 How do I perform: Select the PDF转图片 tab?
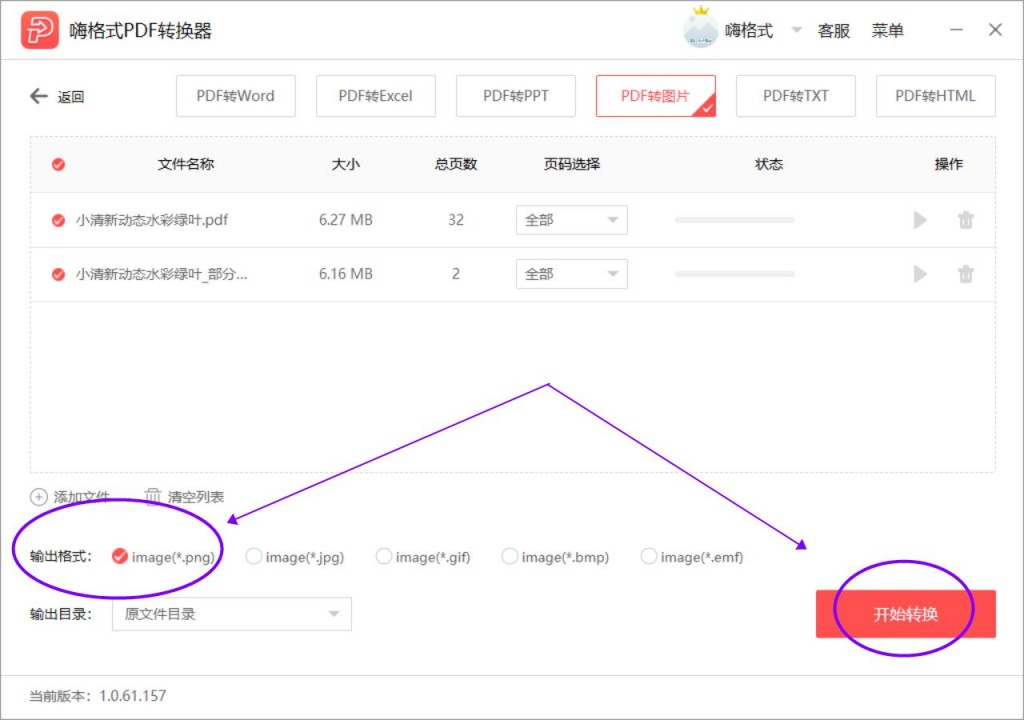pyautogui.click(x=656, y=96)
